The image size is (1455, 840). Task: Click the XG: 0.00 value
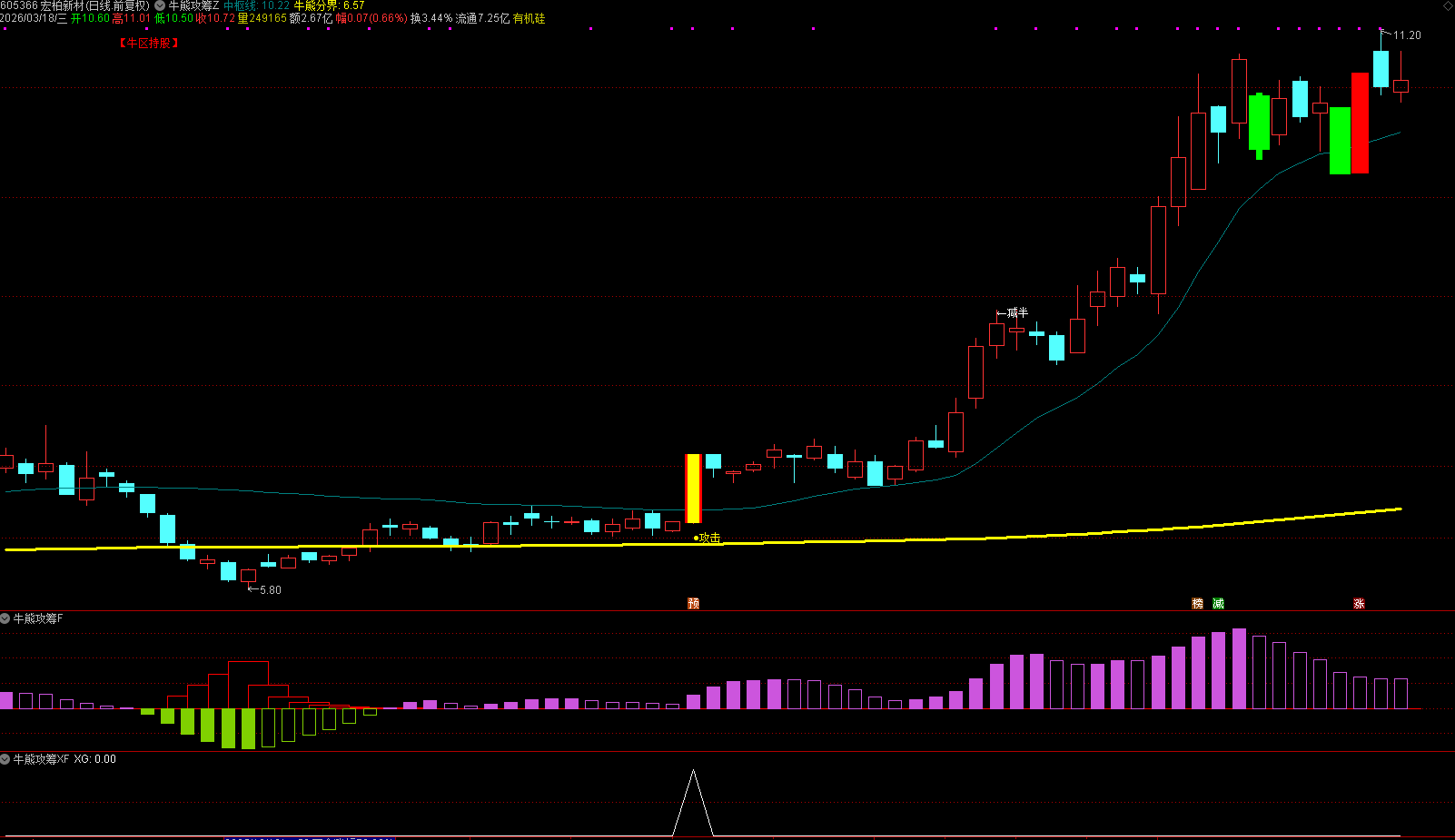point(95,759)
